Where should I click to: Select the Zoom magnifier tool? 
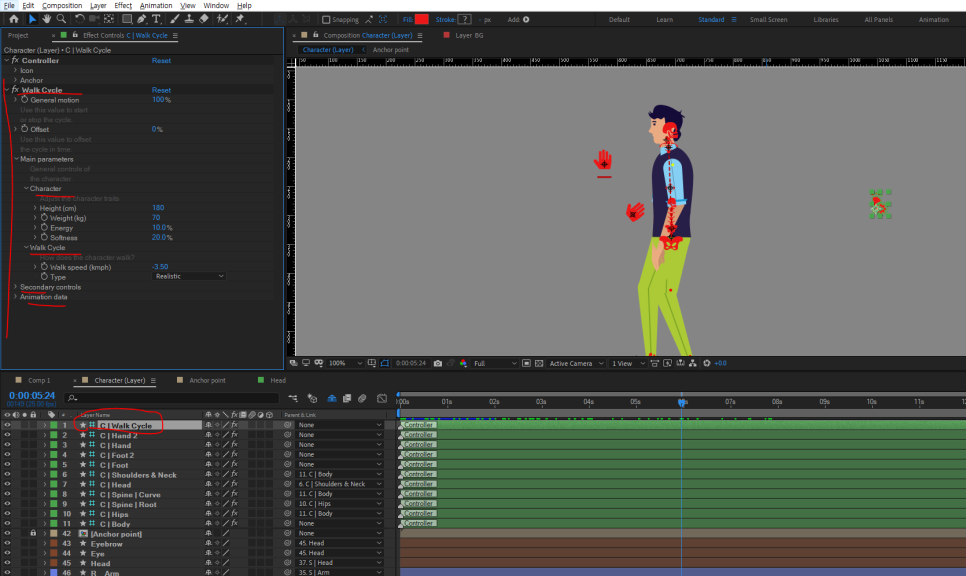[62, 19]
